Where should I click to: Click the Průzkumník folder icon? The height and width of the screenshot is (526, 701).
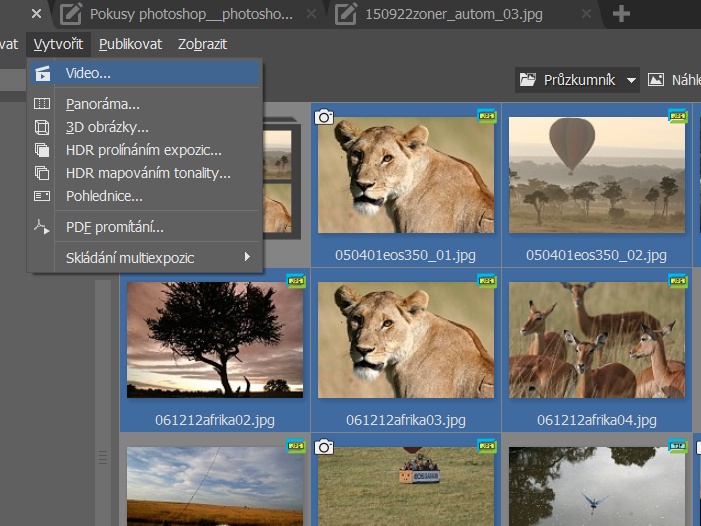coord(528,80)
